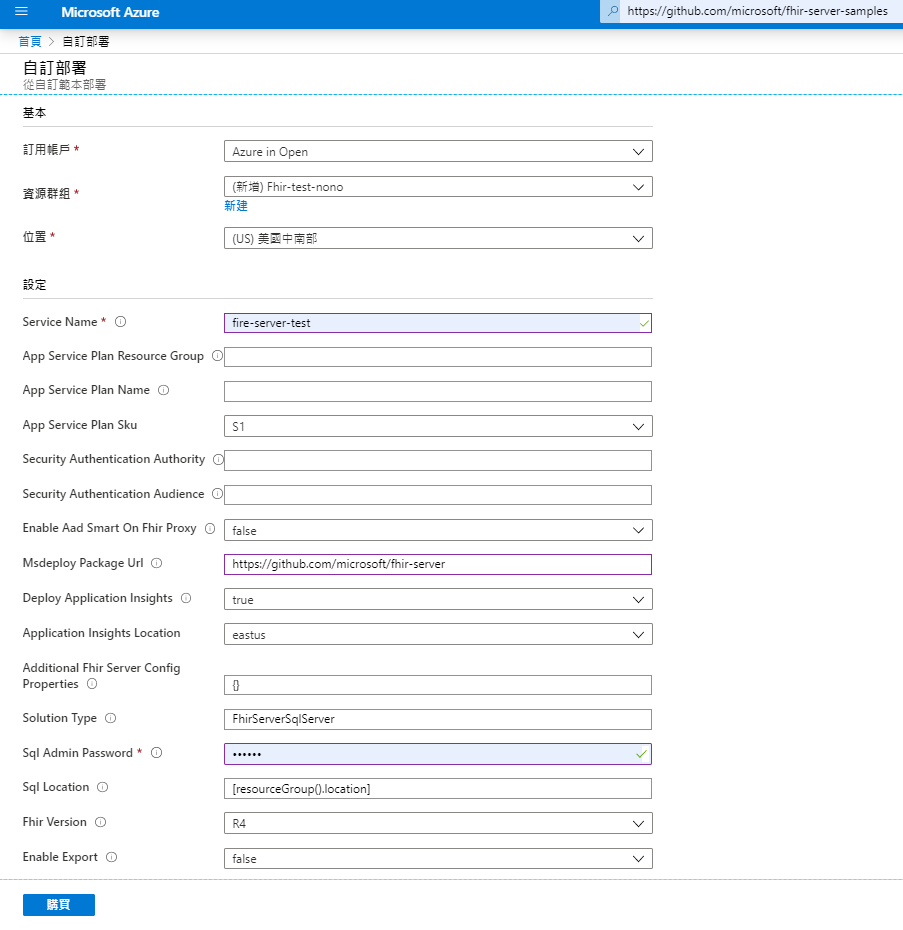Open Application Insights Location dropdown
Viewport: 903px width, 930px height.
click(438, 635)
